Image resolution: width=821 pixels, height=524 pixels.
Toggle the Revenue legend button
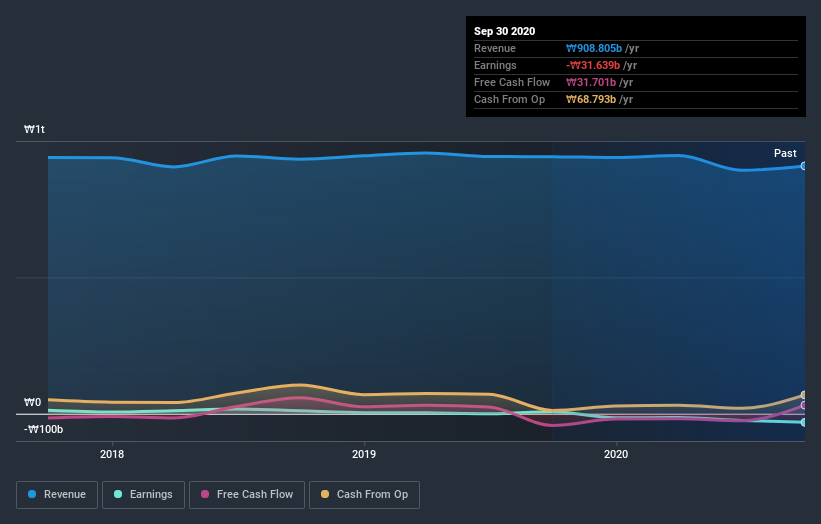(57, 495)
